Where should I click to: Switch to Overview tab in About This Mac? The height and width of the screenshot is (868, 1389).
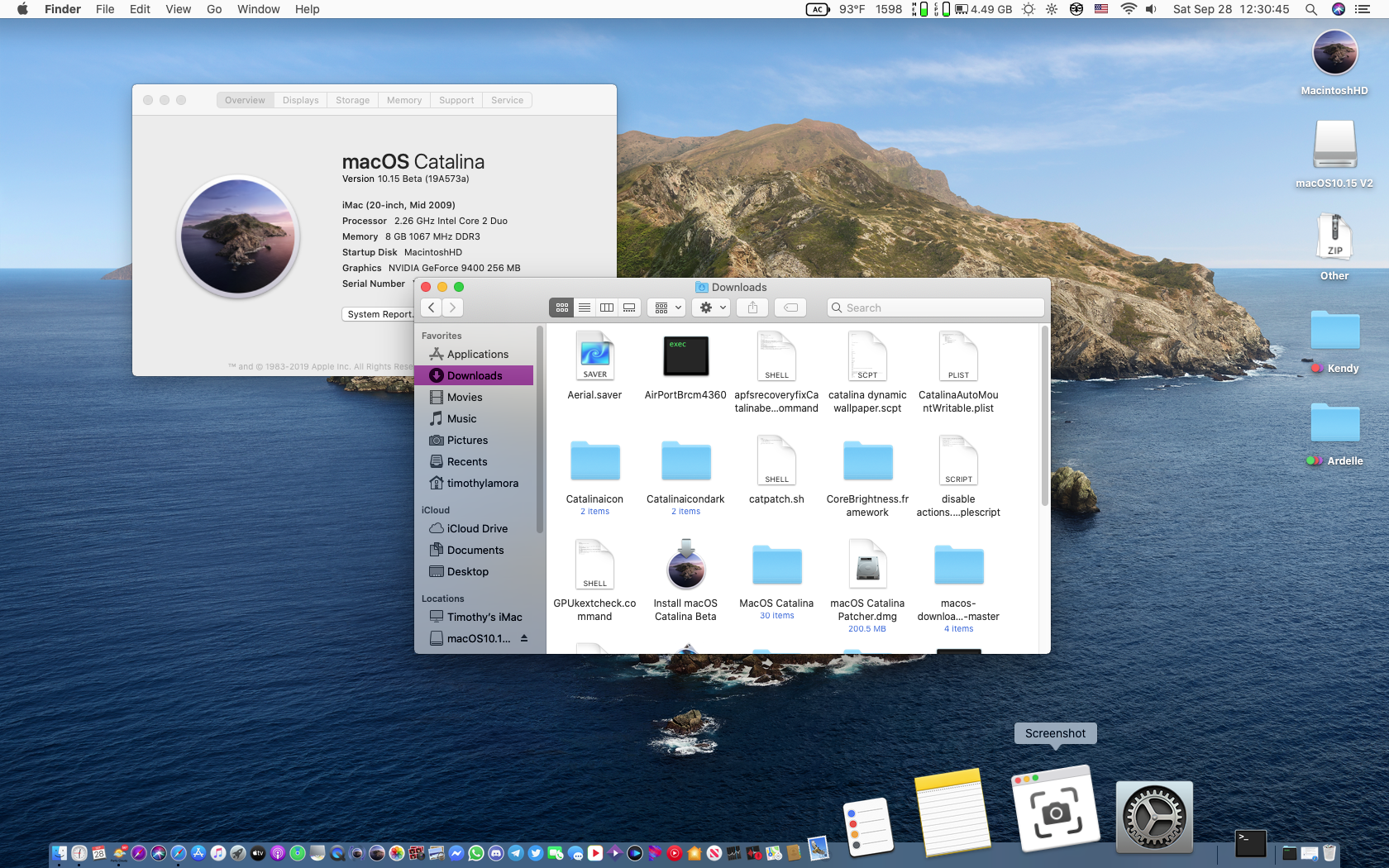[x=245, y=100]
